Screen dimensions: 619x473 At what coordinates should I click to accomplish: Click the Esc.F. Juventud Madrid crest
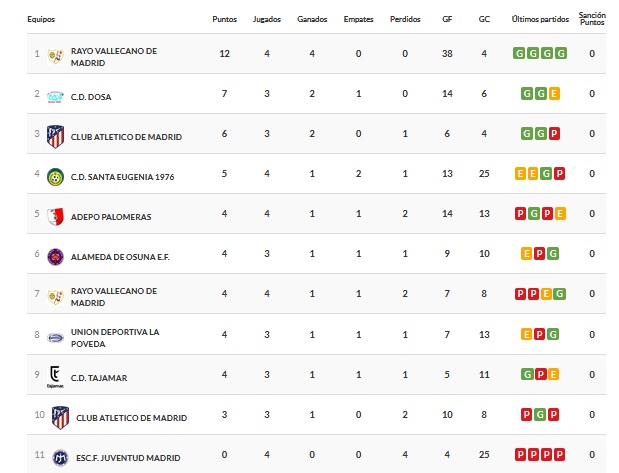[55, 456]
